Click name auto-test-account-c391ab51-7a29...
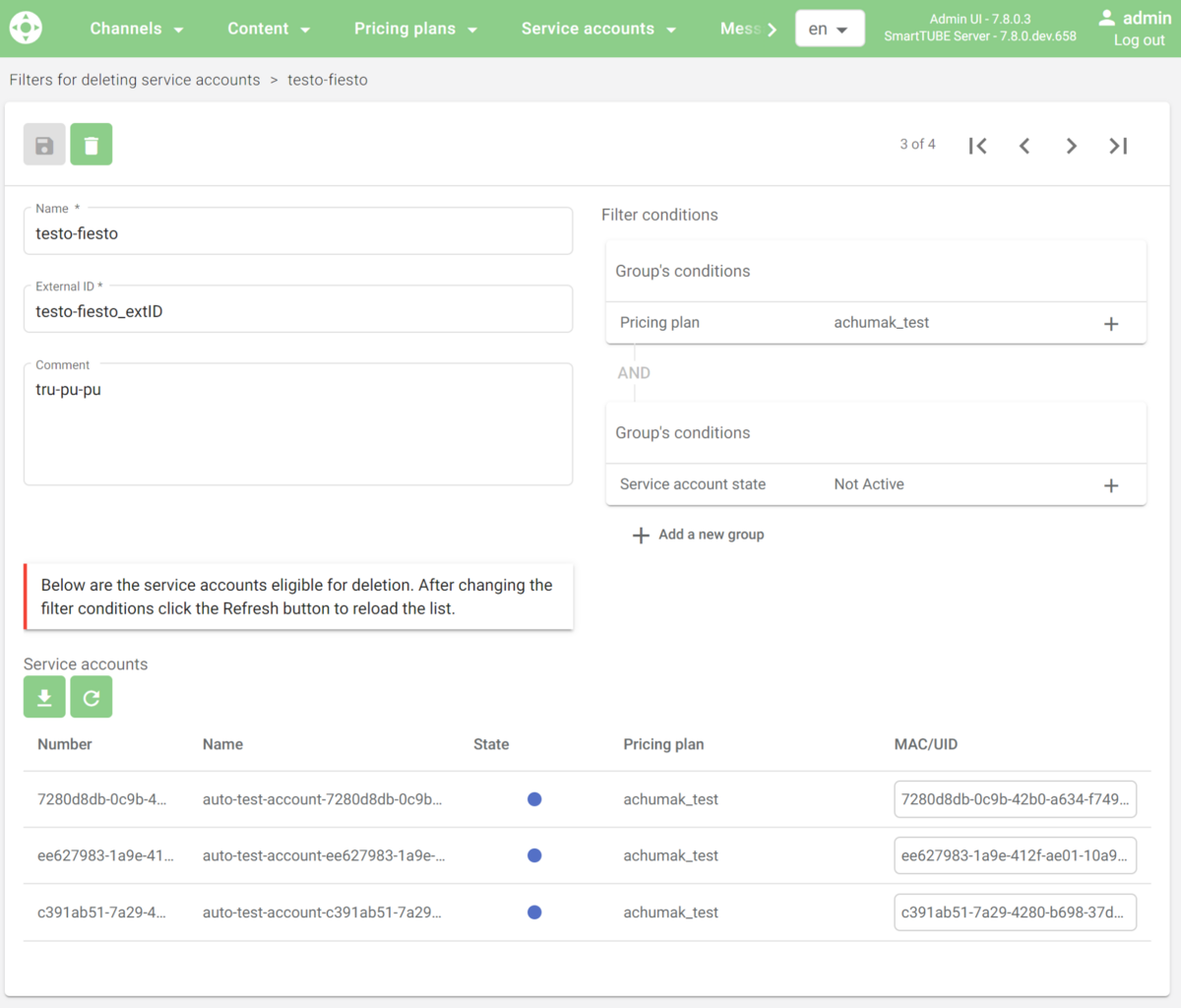 point(322,913)
